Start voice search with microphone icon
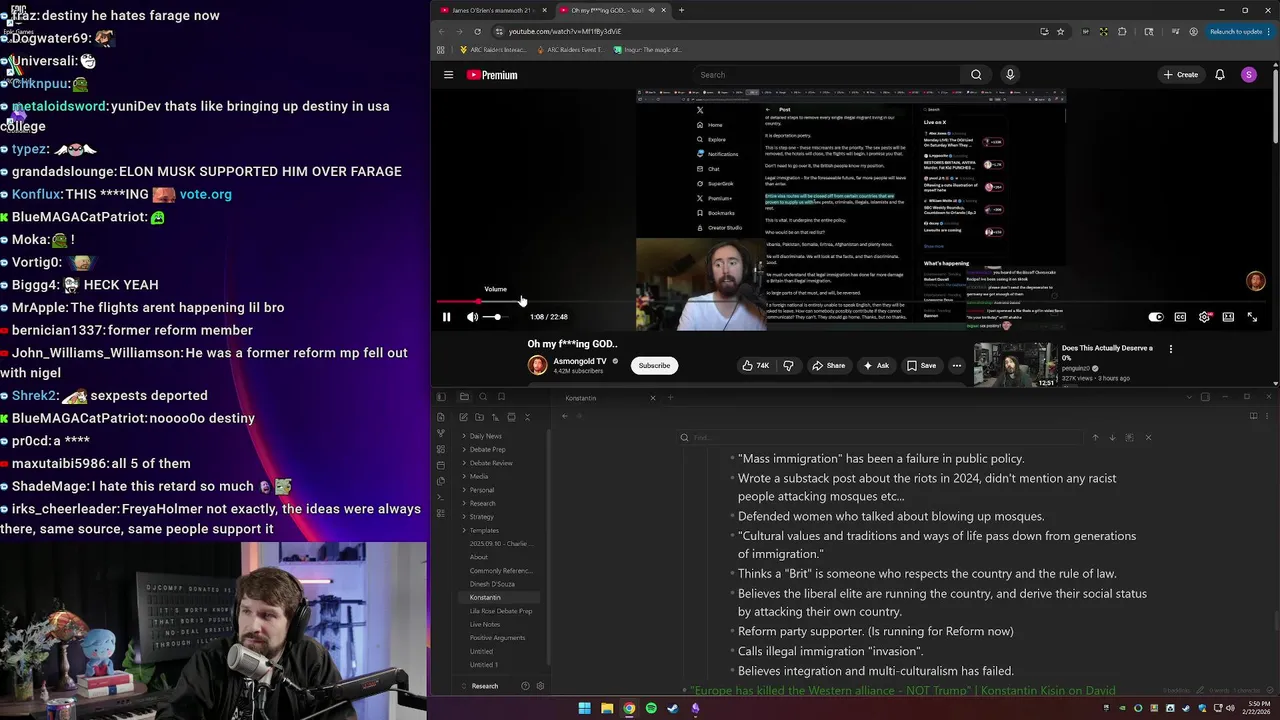Viewport: 1280px width, 720px height. pyautogui.click(x=1010, y=75)
